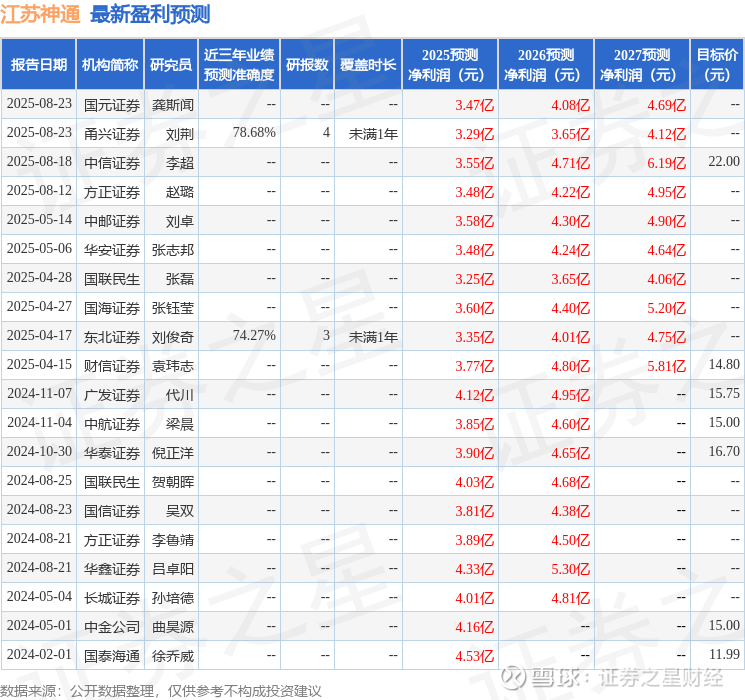The width and height of the screenshot is (745, 700).
Task: Click analyst name 贺朝晖
Action: (x=172, y=482)
